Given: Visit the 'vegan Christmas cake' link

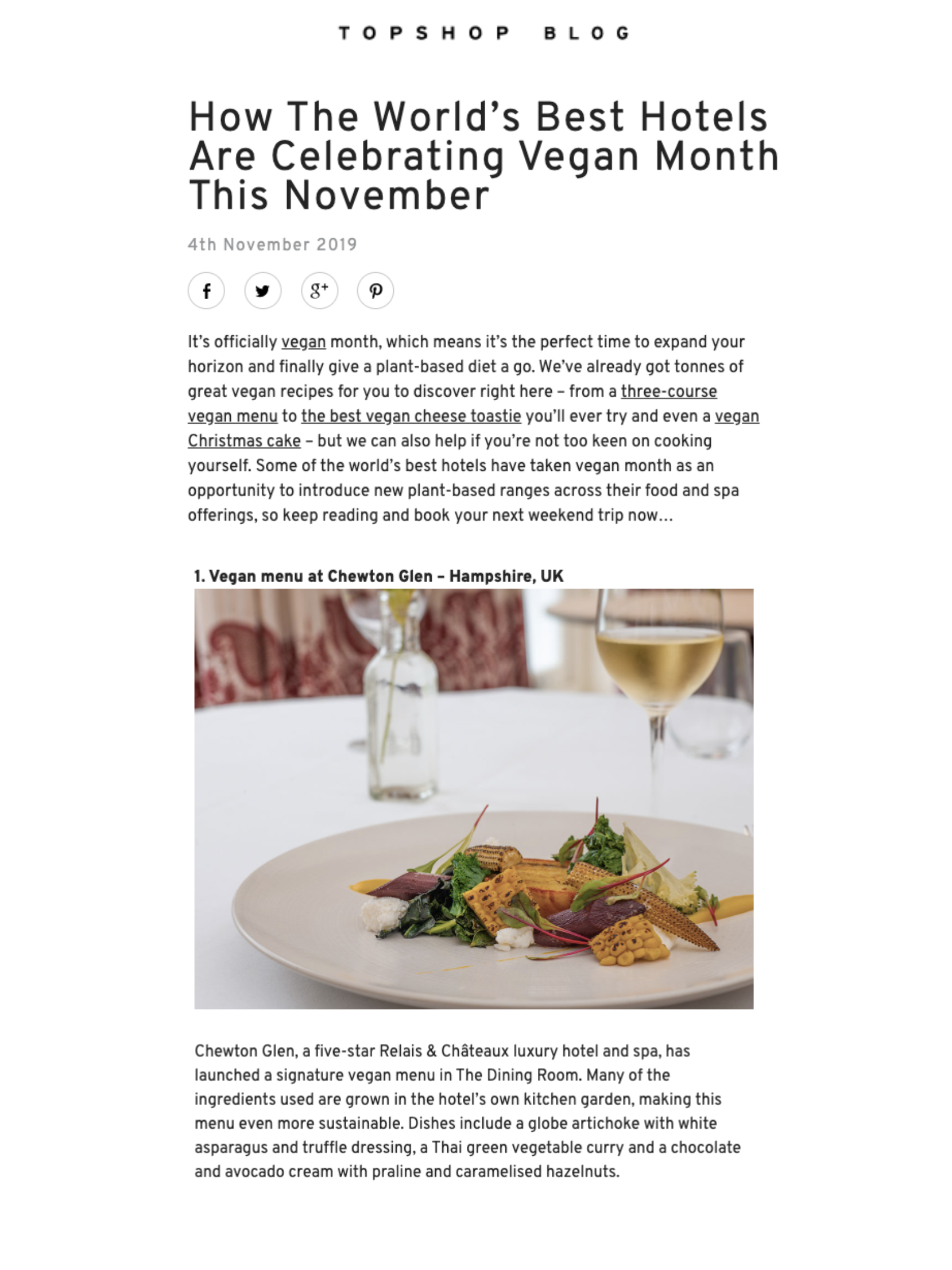Looking at the screenshot, I should 244,441.
